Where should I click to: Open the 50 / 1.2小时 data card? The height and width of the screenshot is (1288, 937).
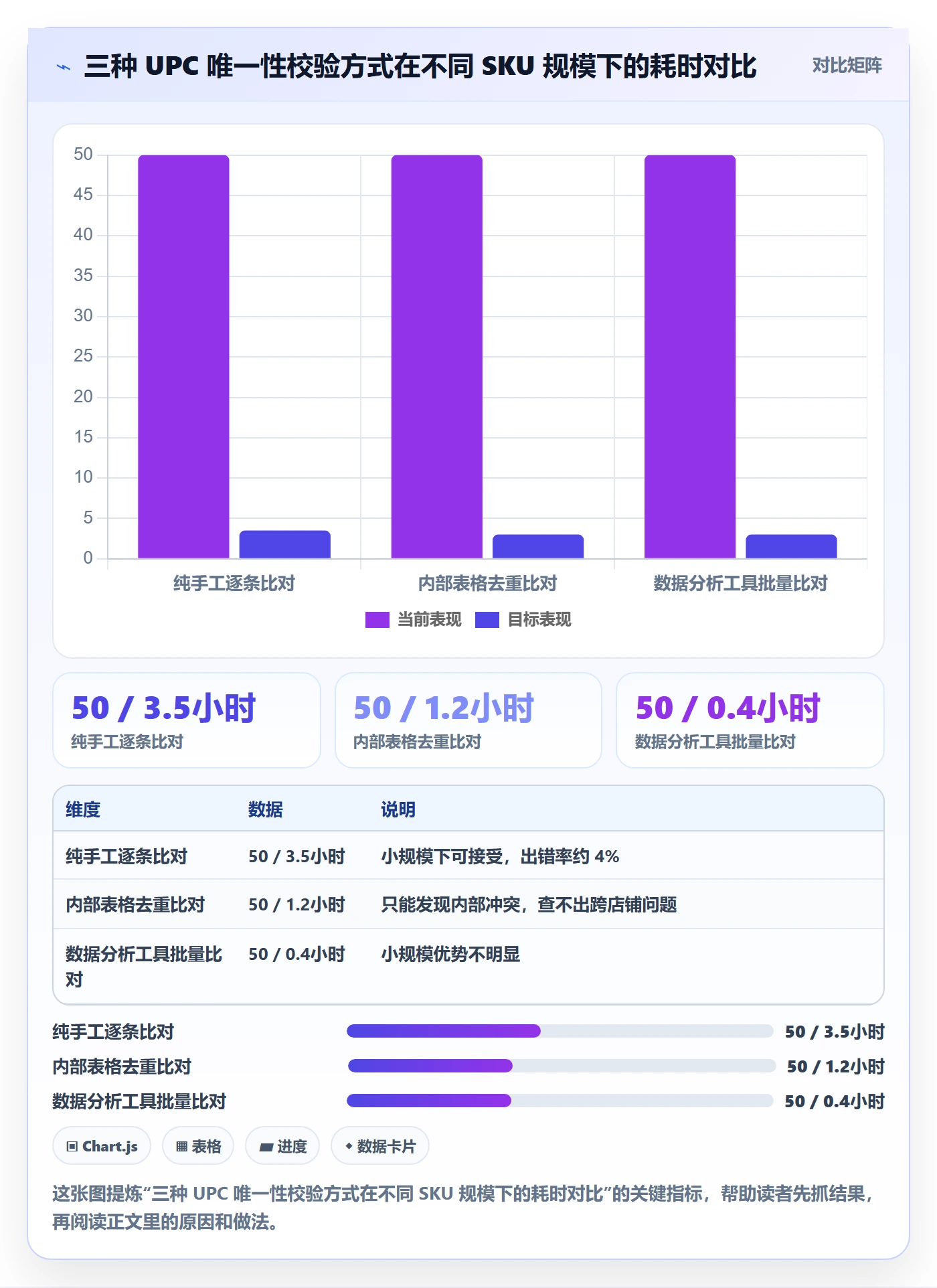click(468, 720)
